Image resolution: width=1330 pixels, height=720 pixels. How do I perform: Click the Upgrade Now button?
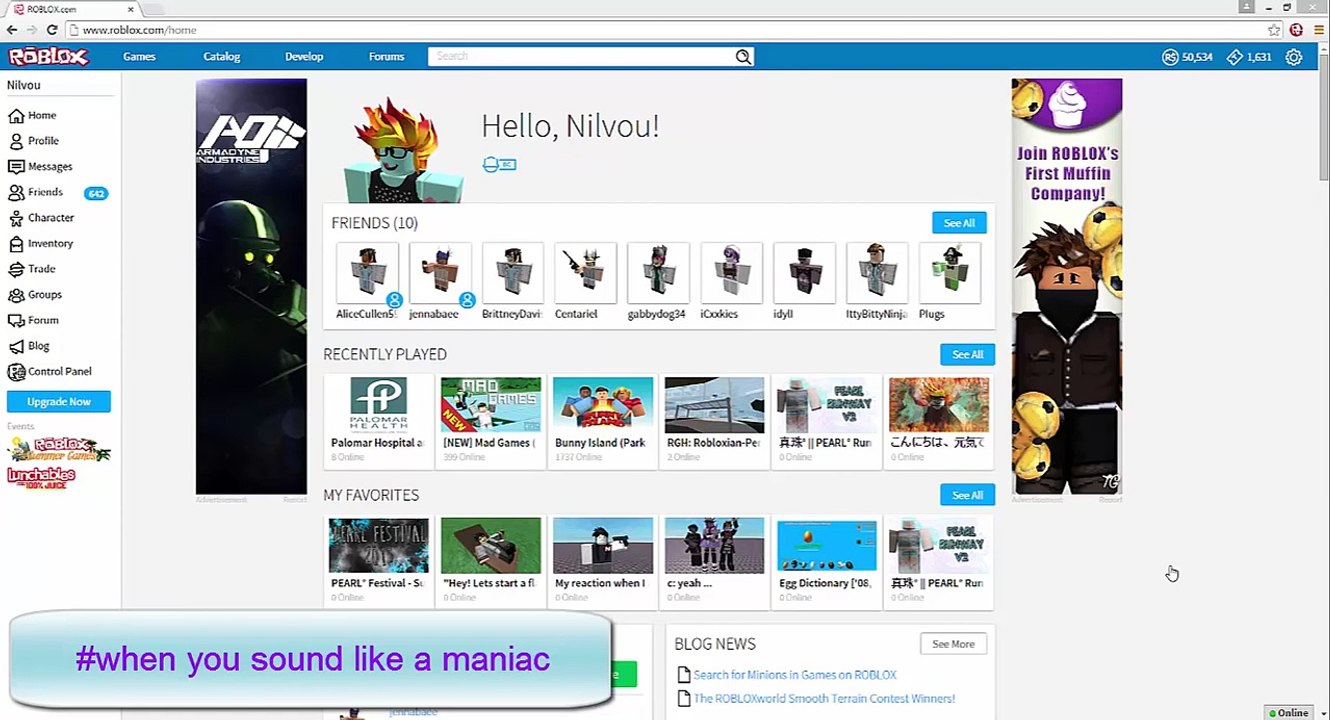(59, 402)
